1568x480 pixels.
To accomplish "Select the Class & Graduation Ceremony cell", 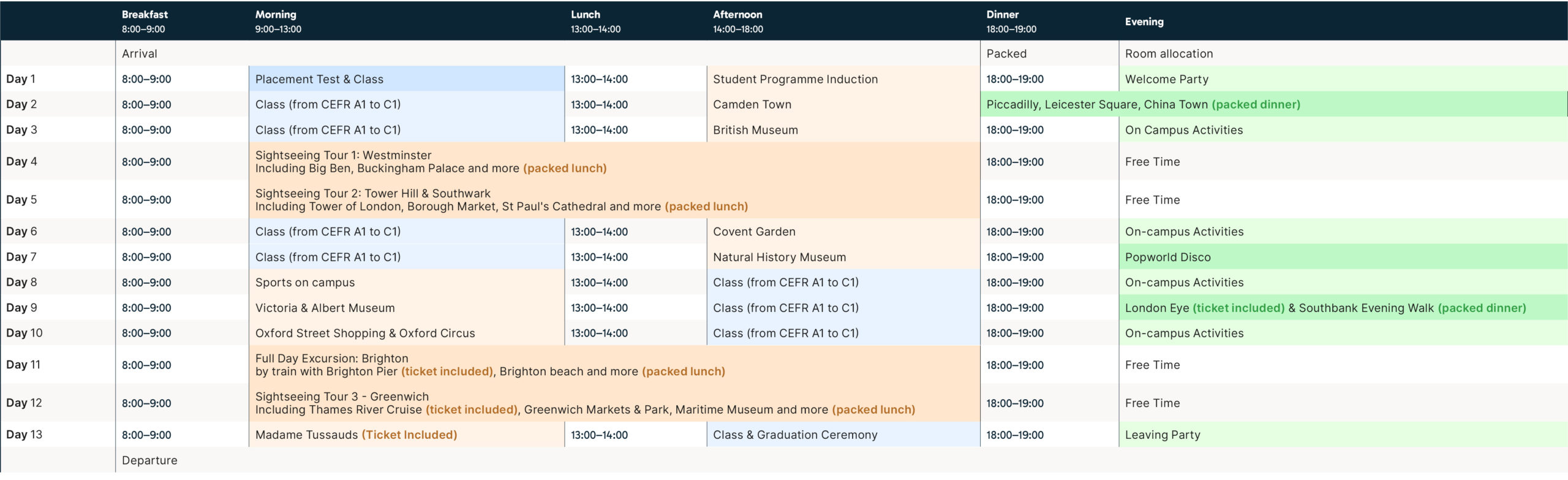I will (795, 435).
